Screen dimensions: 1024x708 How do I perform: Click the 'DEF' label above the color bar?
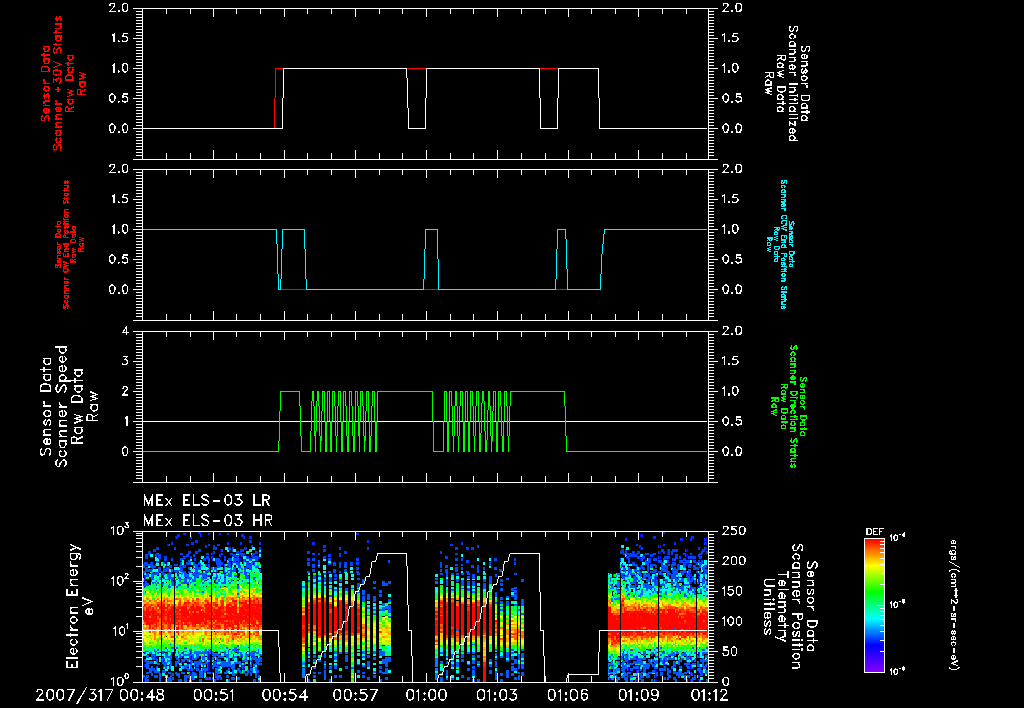pos(874,532)
